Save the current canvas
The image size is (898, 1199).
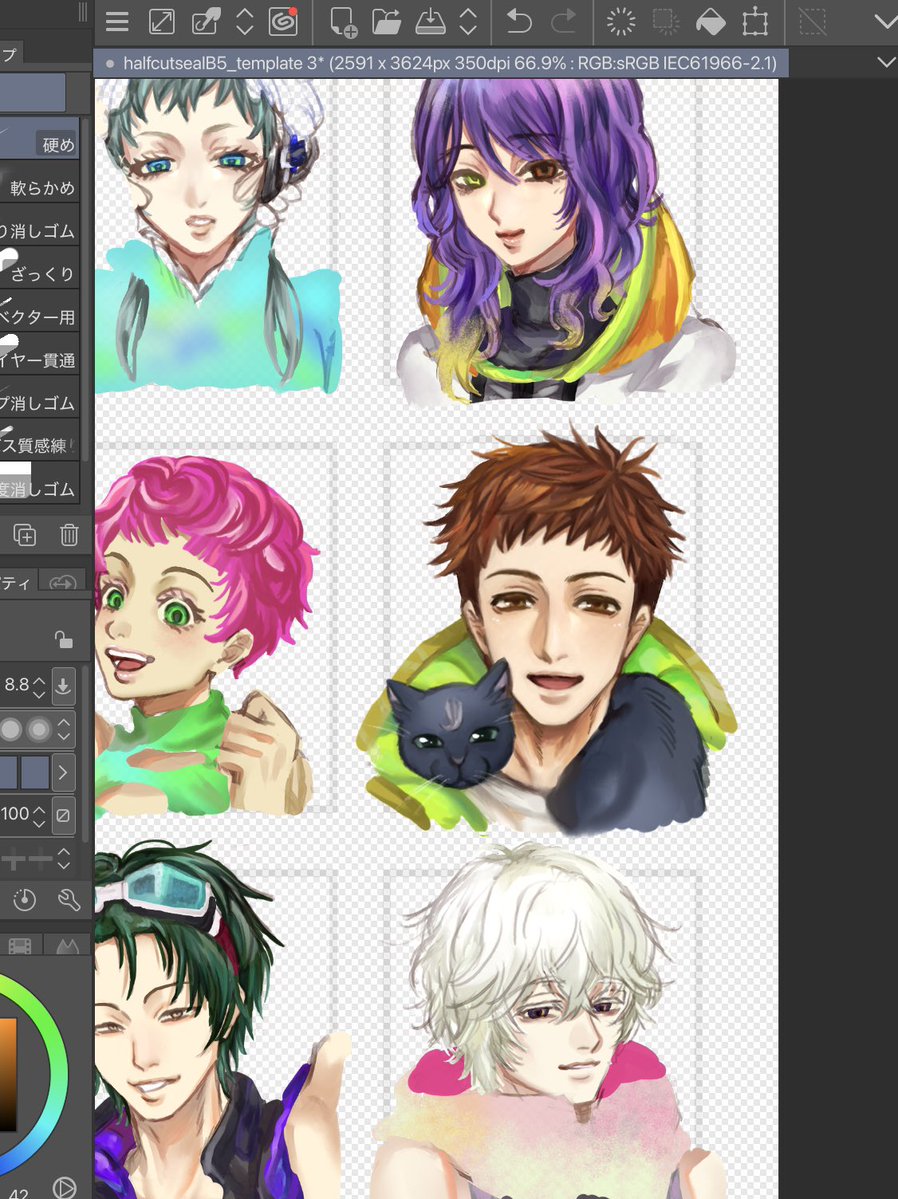pyautogui.click(x=431, y=21)
